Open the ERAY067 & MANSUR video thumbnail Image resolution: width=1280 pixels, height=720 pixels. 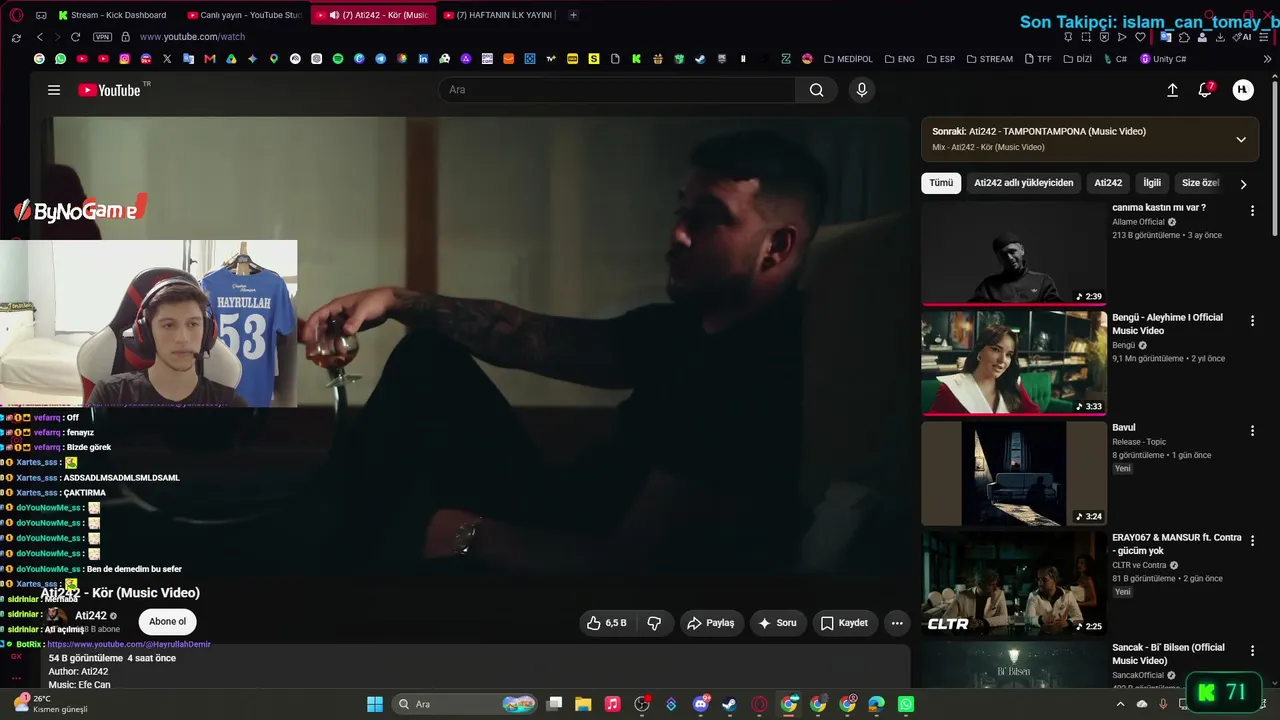(x=1014, y=583)
